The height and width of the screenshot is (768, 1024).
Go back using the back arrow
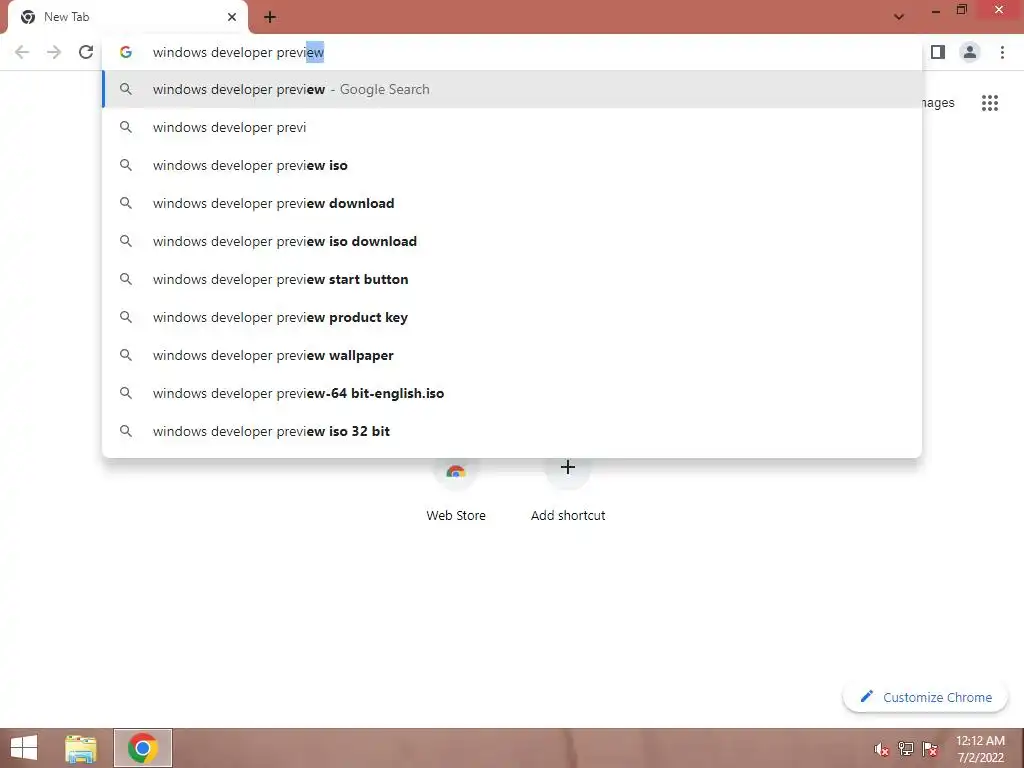click(22, 52)
